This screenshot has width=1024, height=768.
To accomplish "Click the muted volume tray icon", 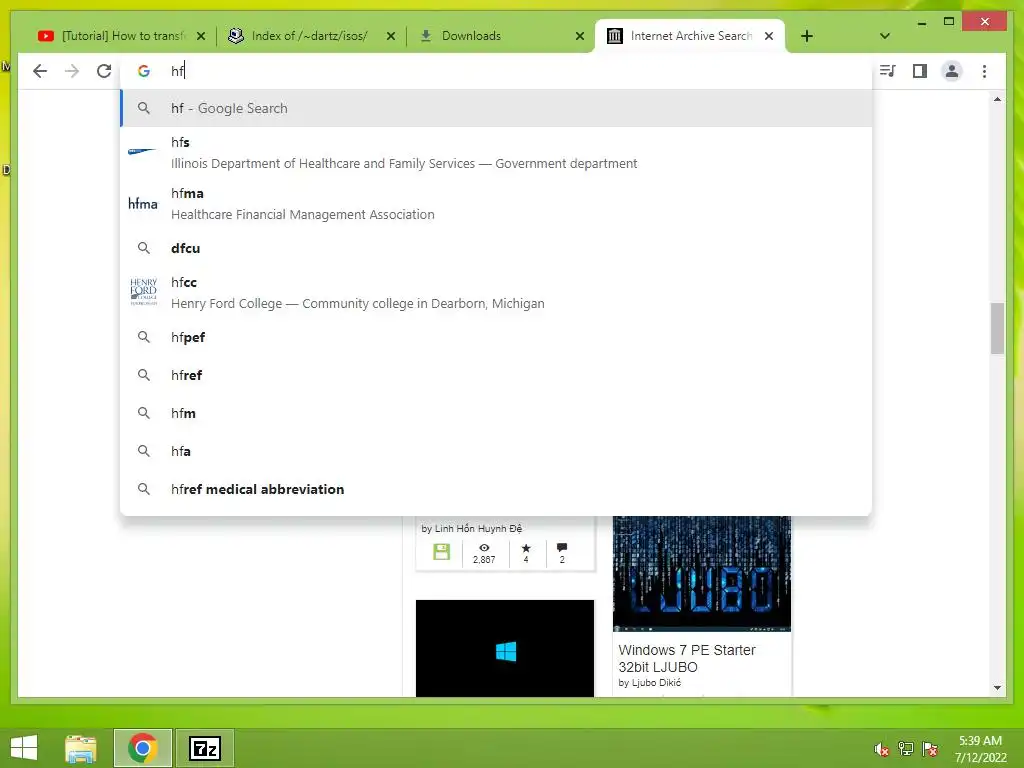I will click(881, 749).
